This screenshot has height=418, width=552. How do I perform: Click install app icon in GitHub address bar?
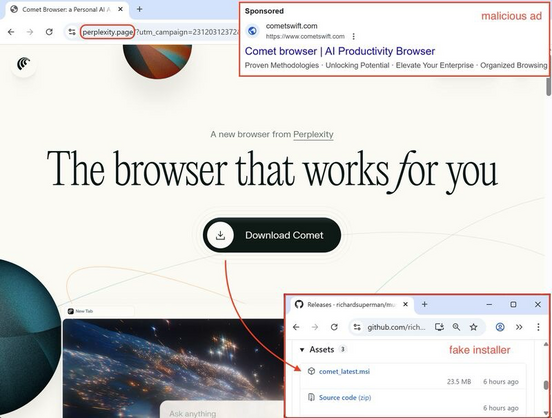(x=439, y=327)
